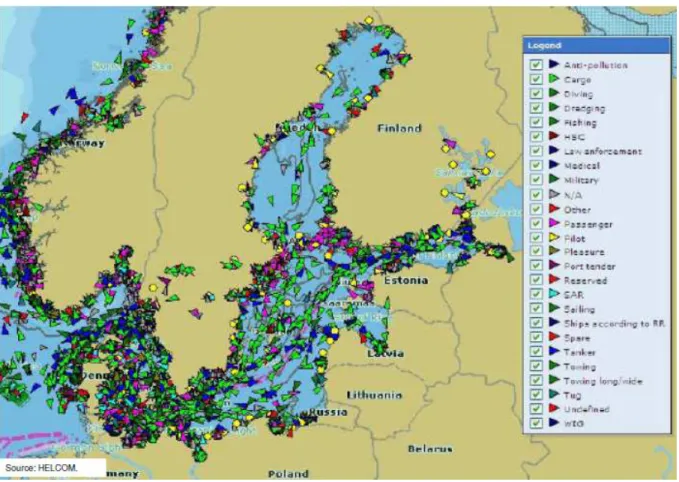Disable the Military checkbox
679x482 pixels.
click(x=536, y=179)
